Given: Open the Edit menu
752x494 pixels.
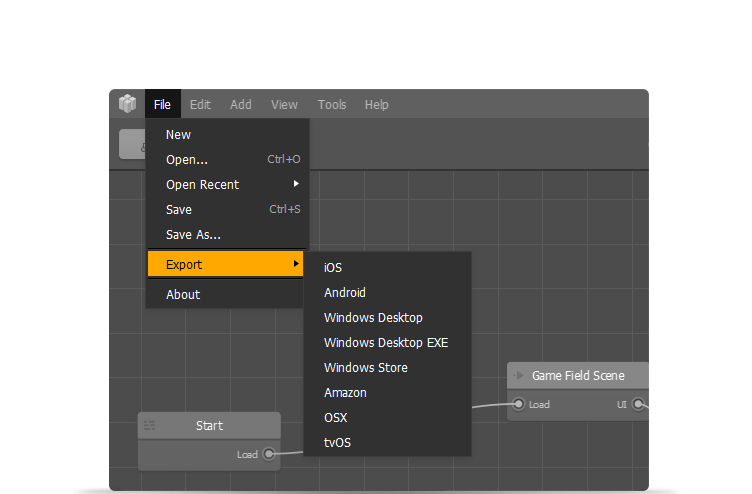Looking at the screenshot, I should (200, 104).
